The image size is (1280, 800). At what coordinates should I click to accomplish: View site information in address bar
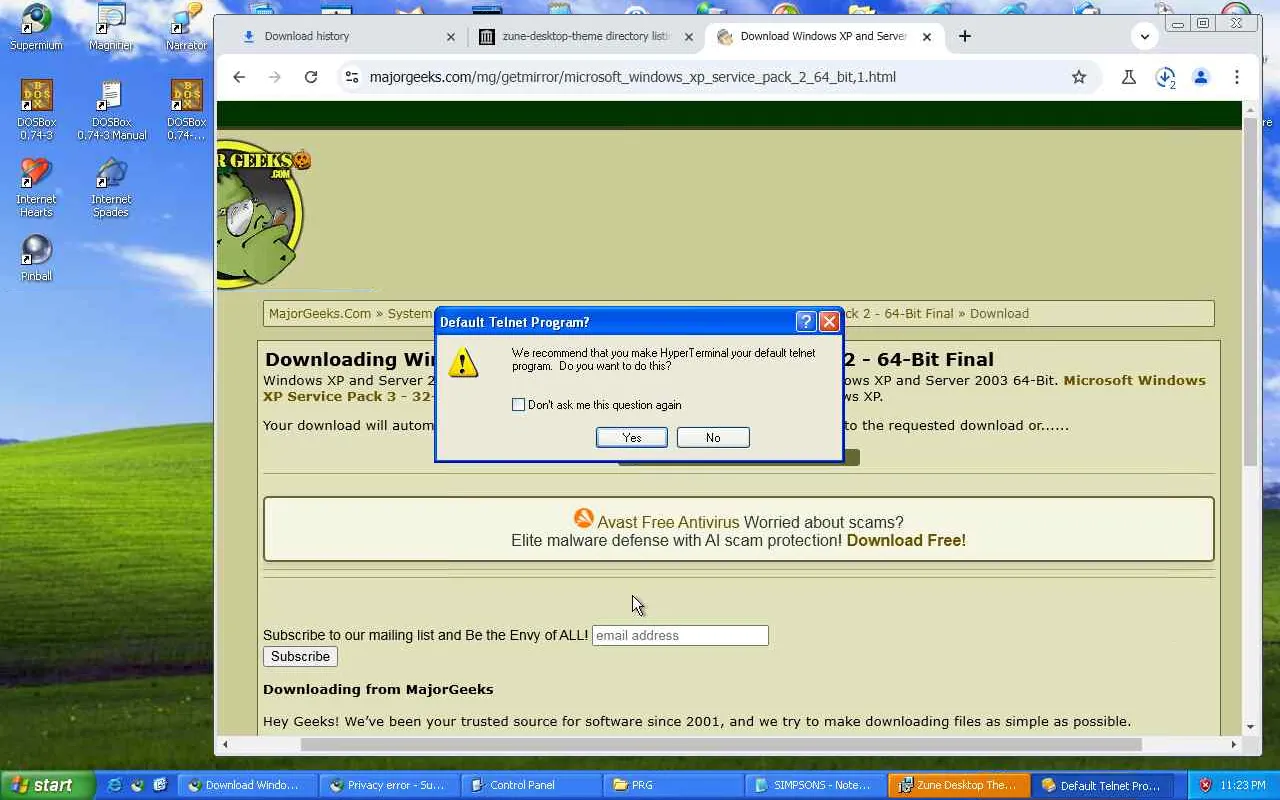click(350, 77)
